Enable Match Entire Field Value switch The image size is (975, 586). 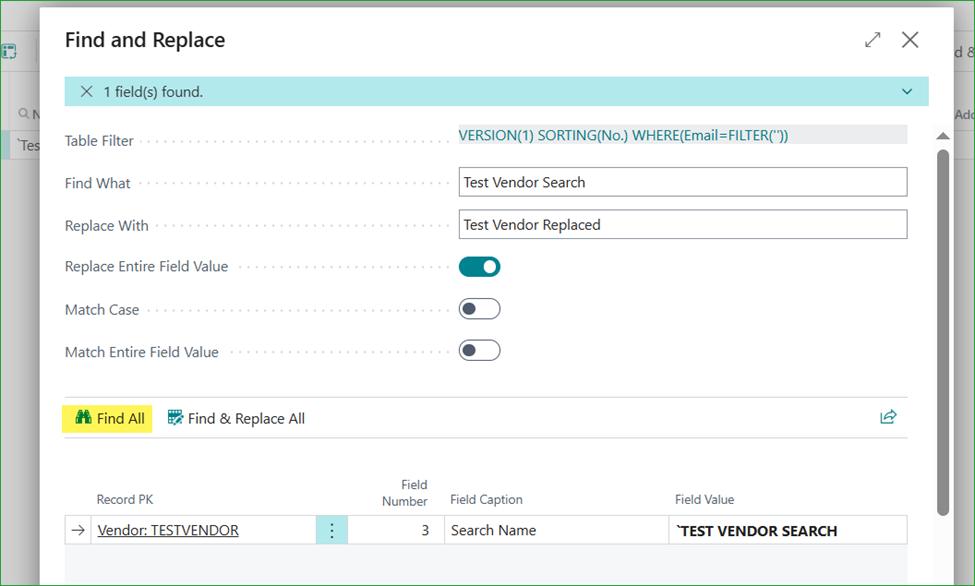[x=479, y=351]
